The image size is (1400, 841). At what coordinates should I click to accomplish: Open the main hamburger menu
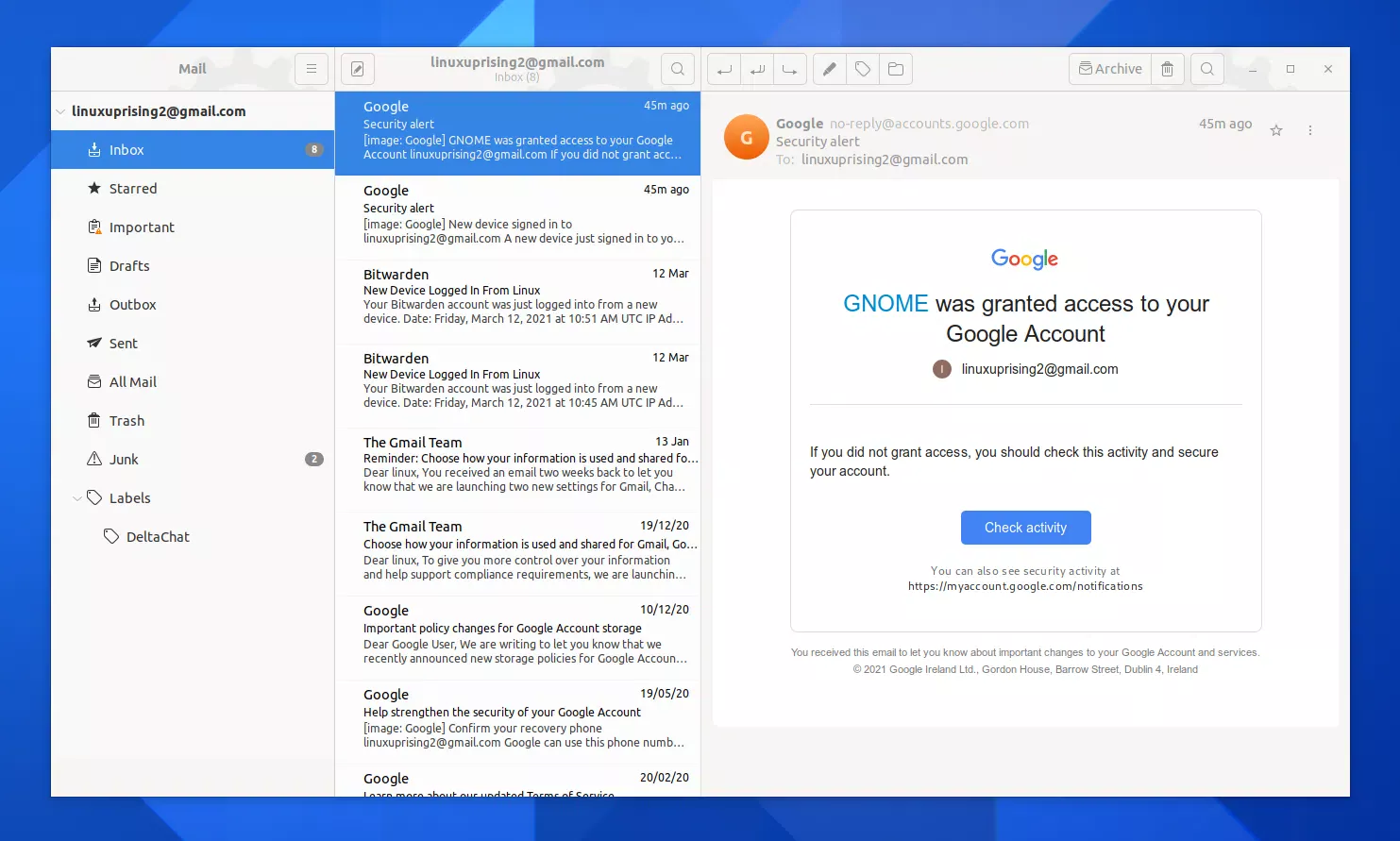(x=312, y=68)
